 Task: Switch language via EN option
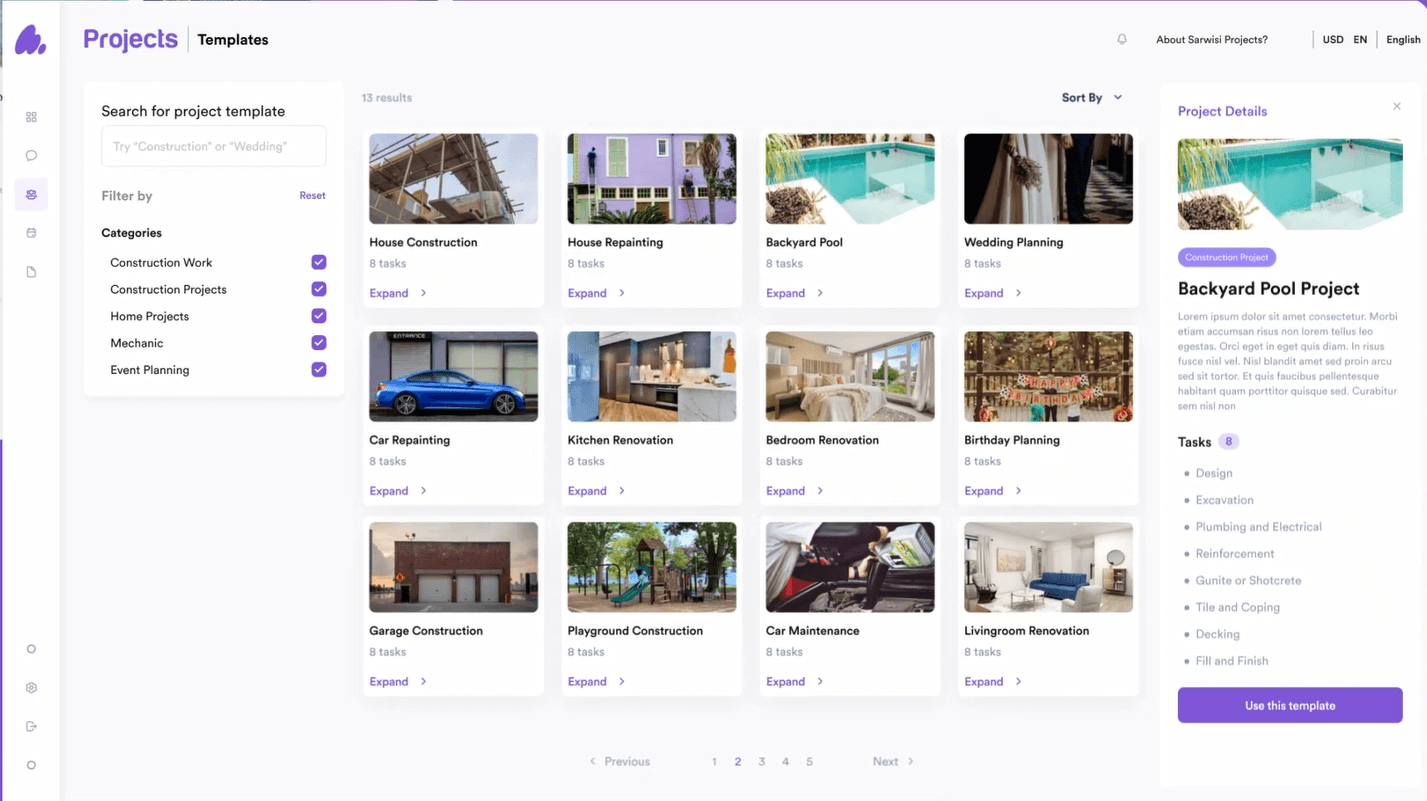pos(1360,40)
